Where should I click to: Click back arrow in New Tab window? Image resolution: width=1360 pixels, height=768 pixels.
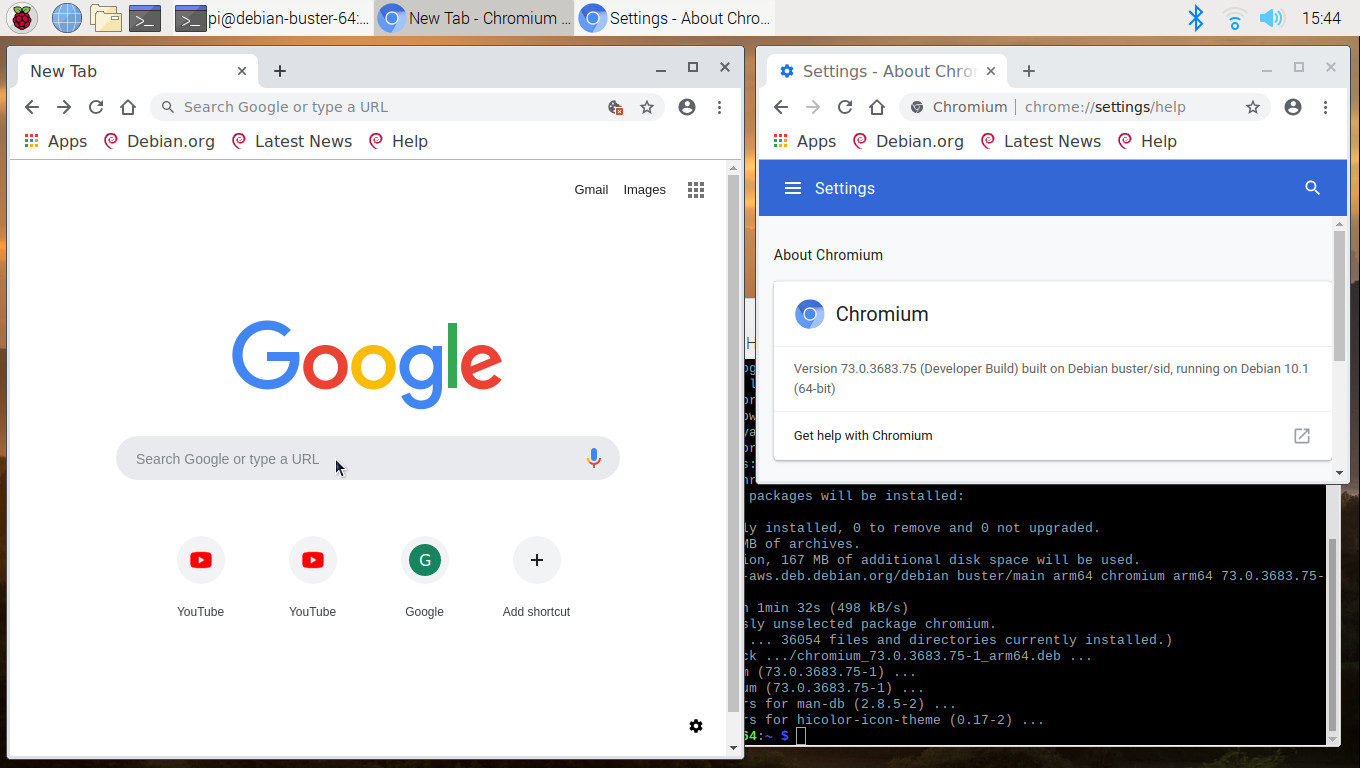pos(32,107)
